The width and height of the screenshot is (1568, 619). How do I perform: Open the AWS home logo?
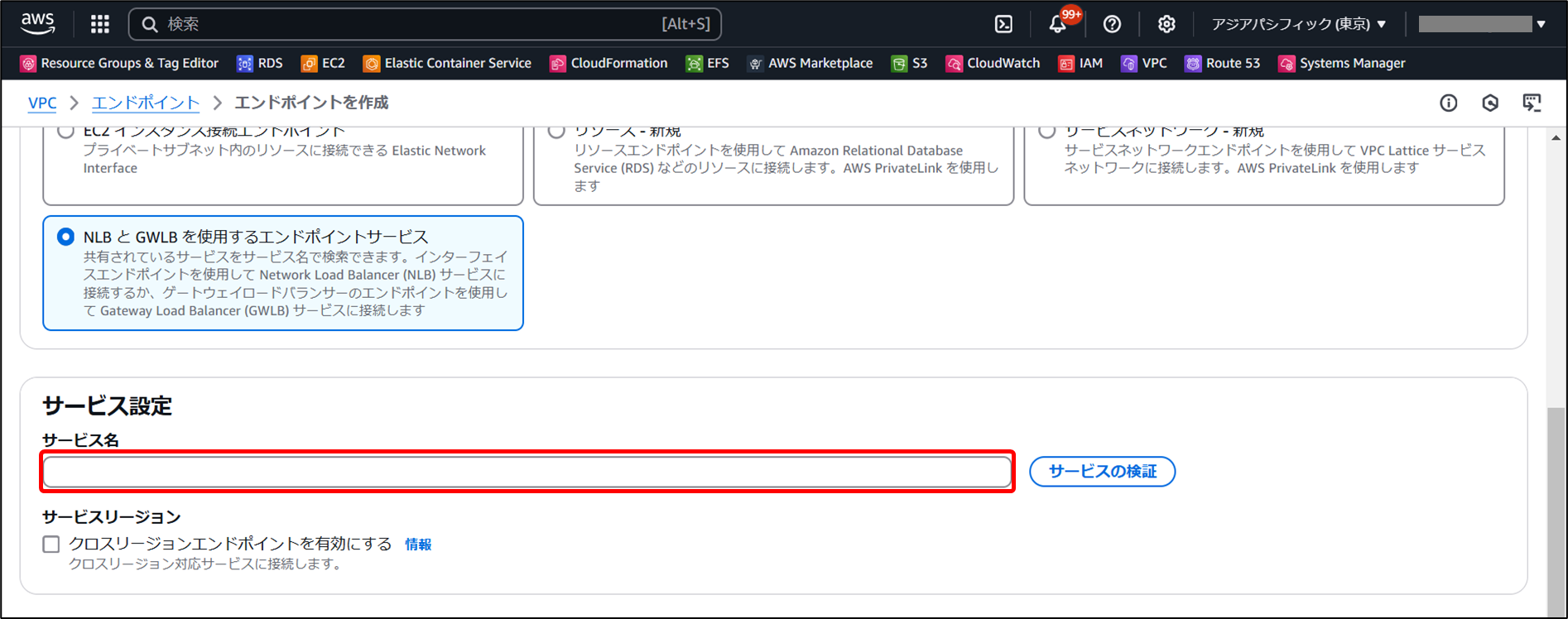tap(38, 24)
